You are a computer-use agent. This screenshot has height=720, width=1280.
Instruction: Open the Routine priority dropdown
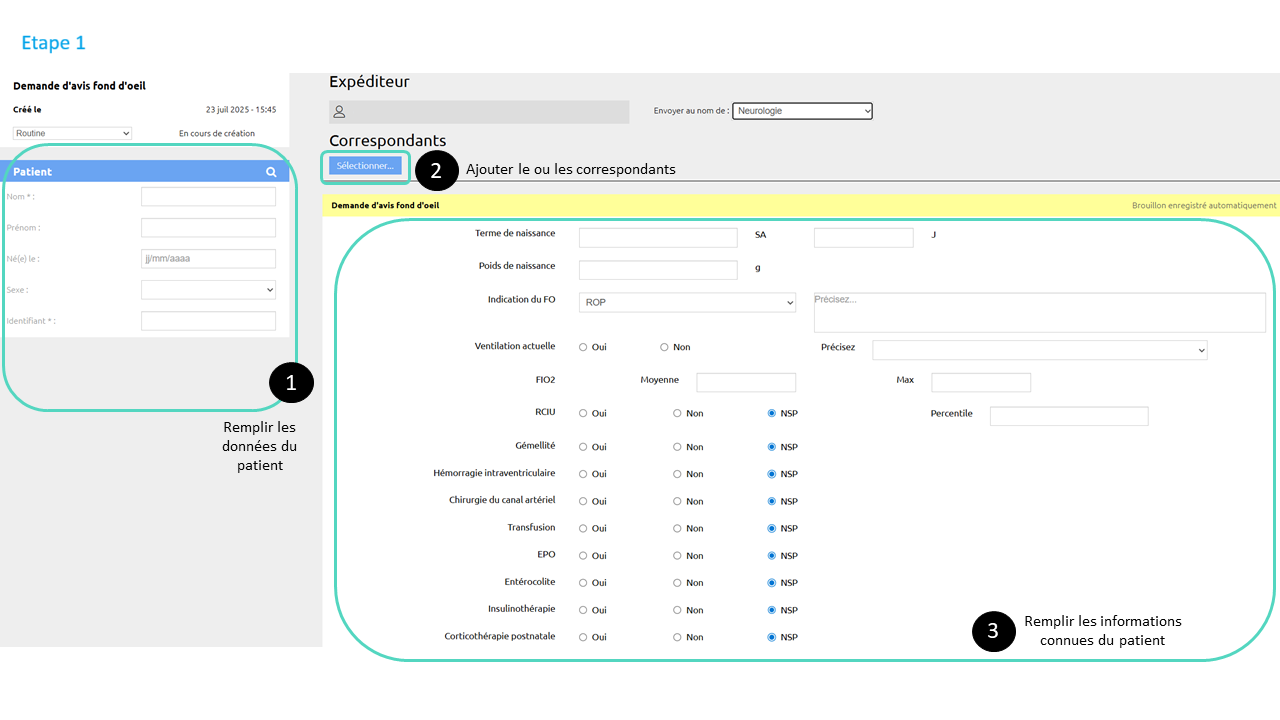pyautogui.click(x=72, y=133)
